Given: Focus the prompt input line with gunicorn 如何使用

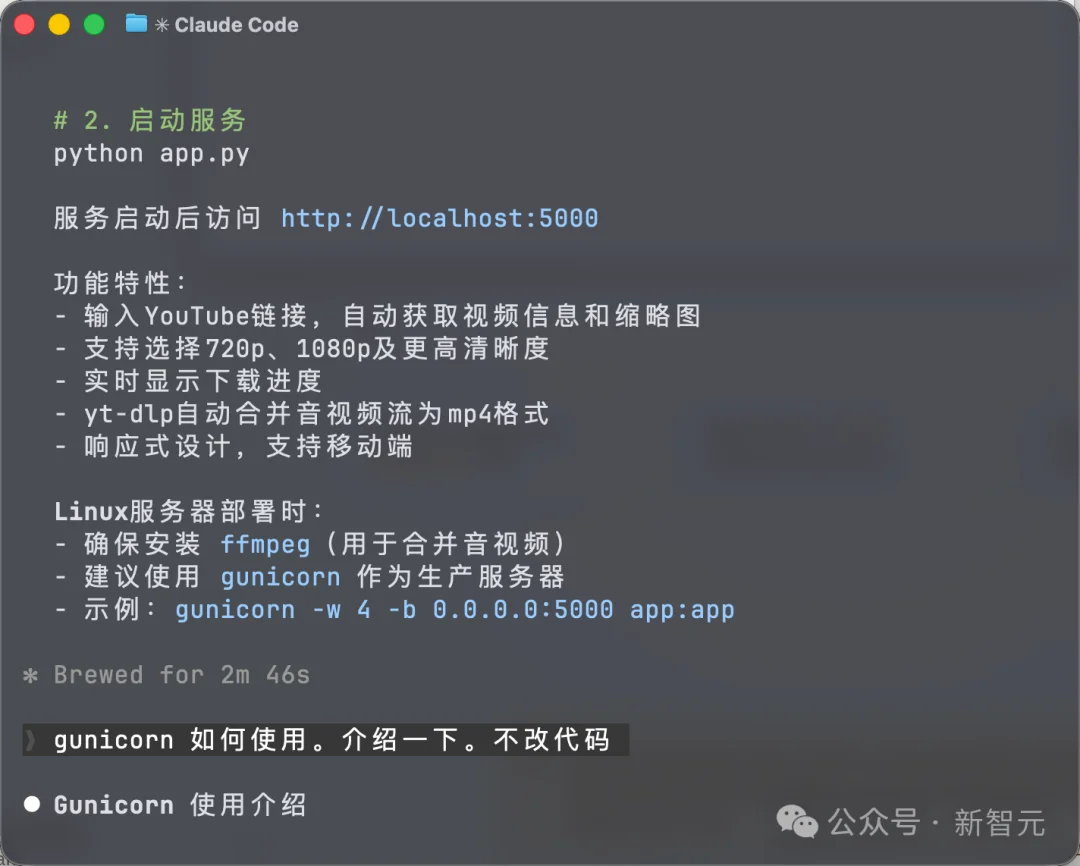Looking at the screenshot, I should 326,740.
